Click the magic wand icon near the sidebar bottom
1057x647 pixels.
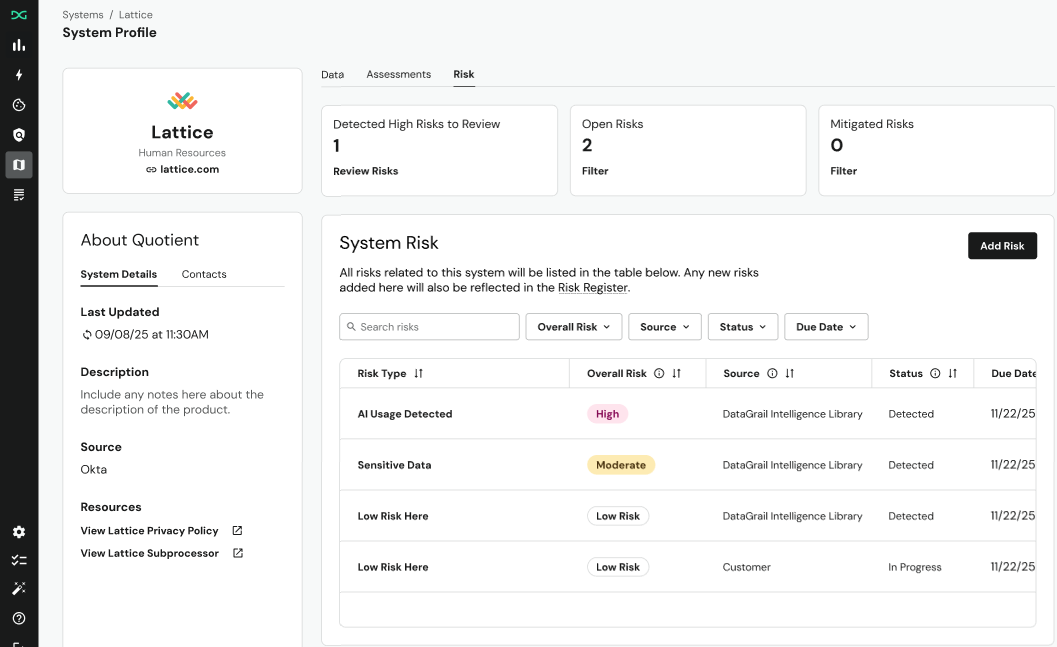click(x=19, y=589)
